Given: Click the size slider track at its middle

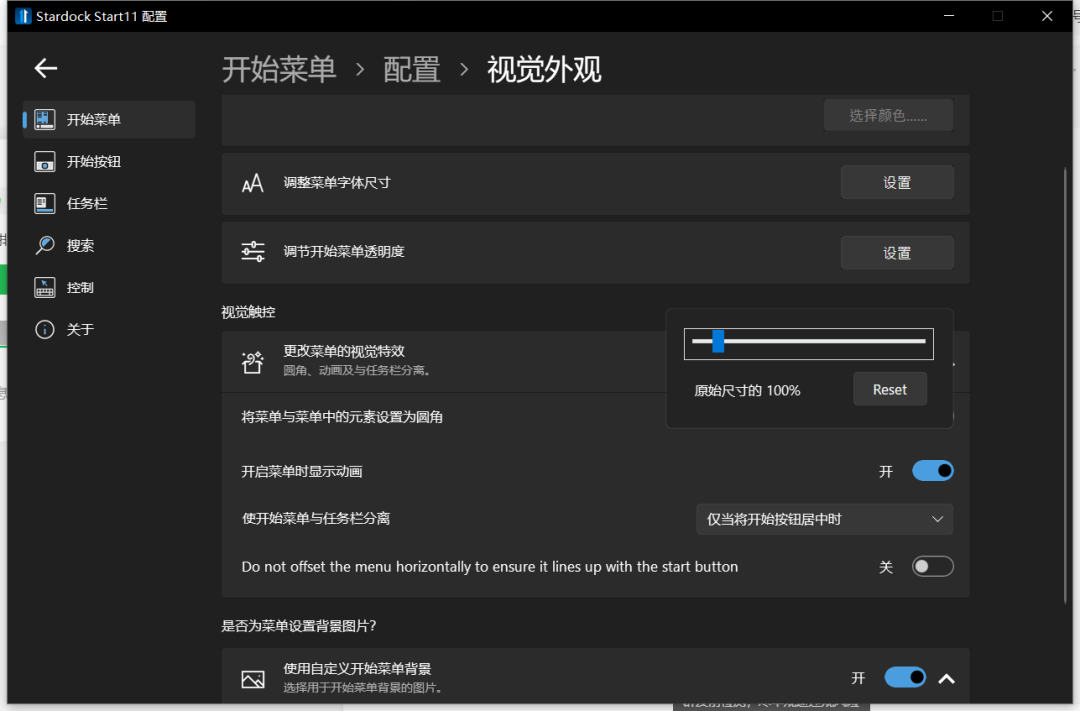Looking at the screenshot, I should (x=809, y=341).
